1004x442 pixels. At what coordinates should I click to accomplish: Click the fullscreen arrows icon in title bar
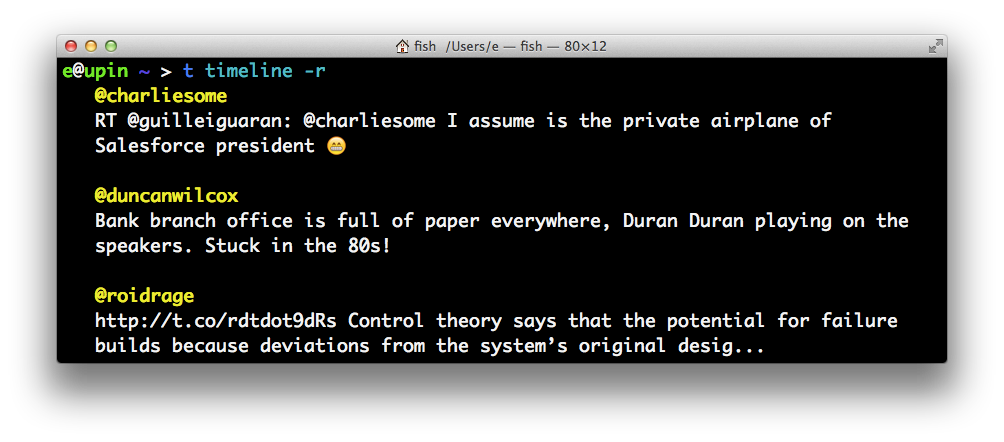click(935, 46)
